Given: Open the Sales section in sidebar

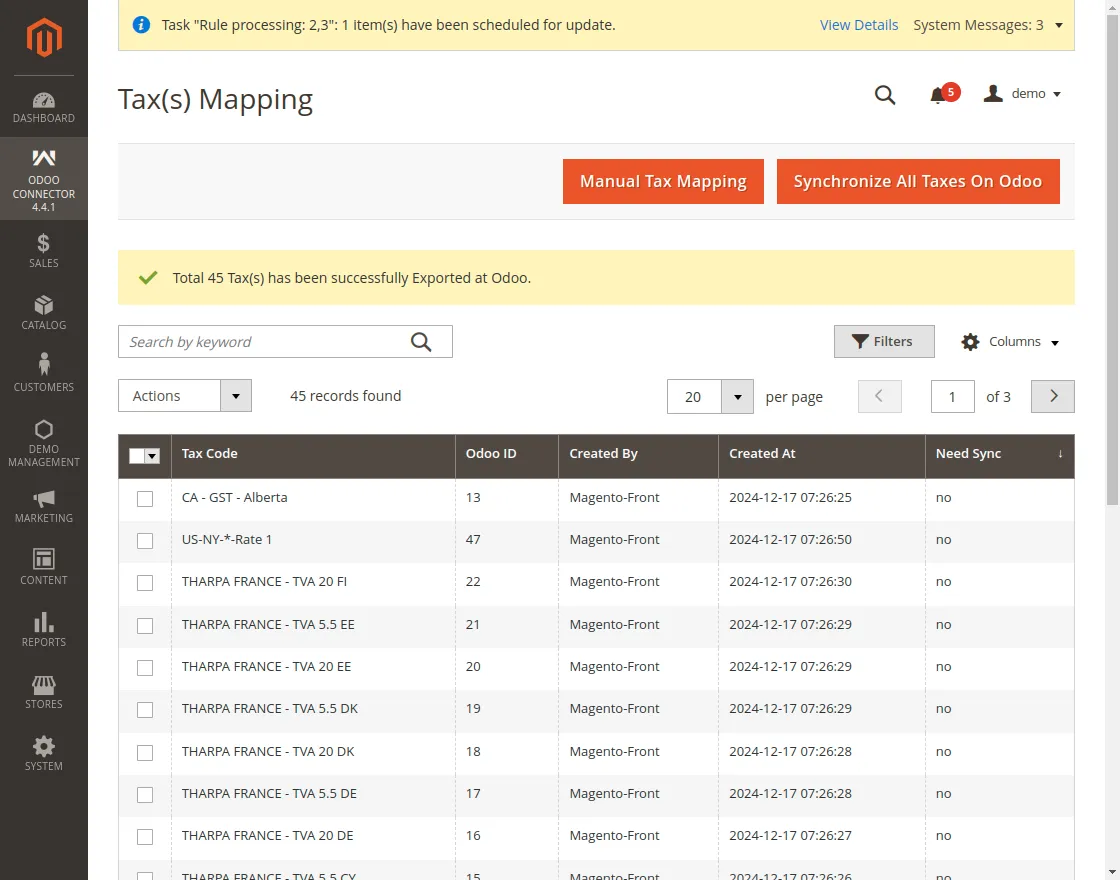Looking at the screenshot, I should pyautogui.click(x=43, y=251).
